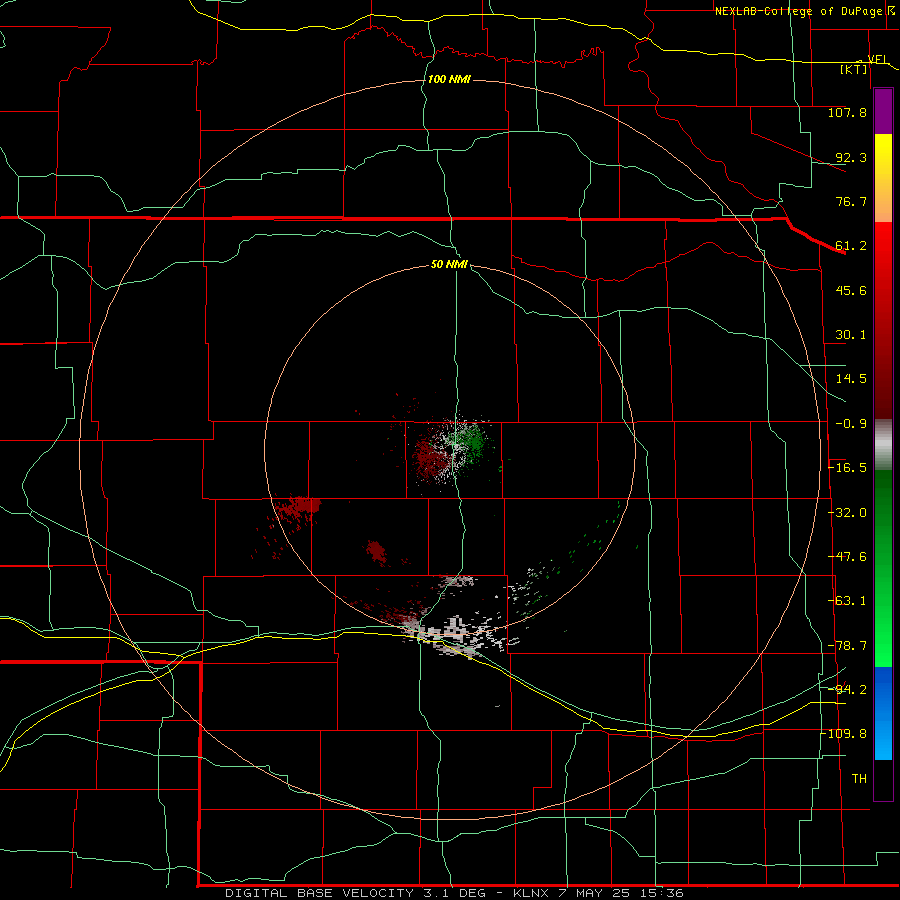900x900 pixels.
Task: Click the blue segment of the color bar
Action: [883, 713]
